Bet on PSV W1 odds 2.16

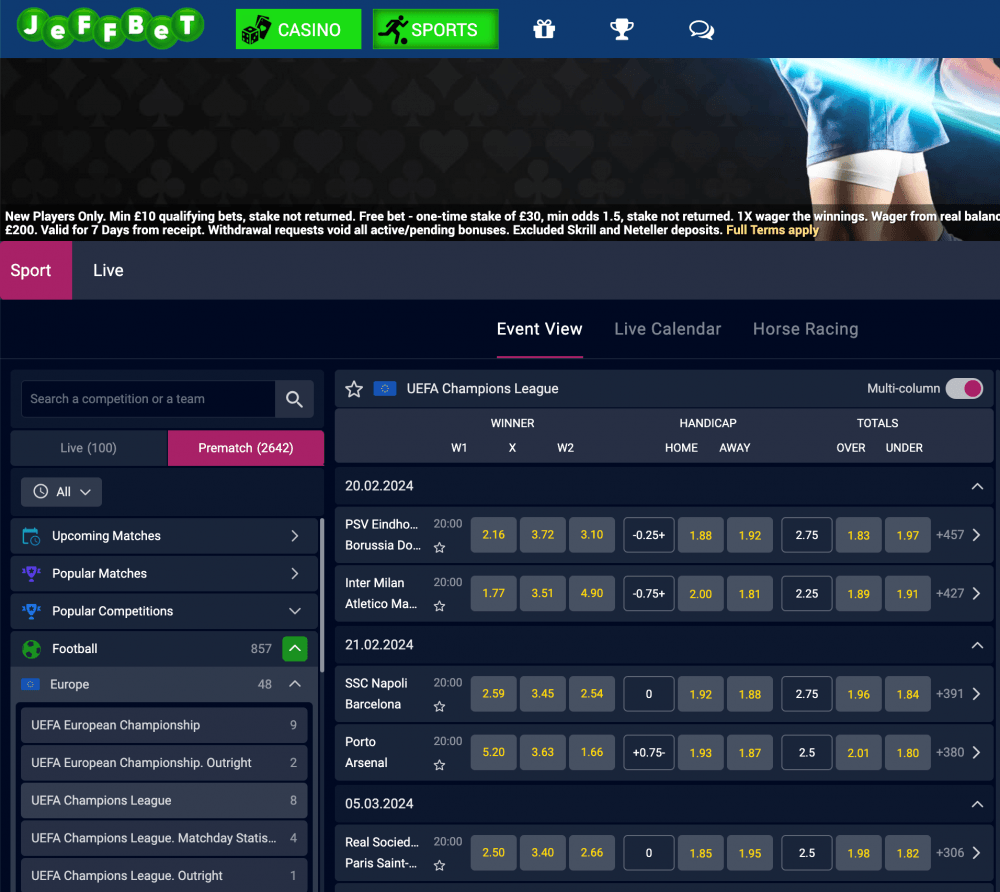494,535
